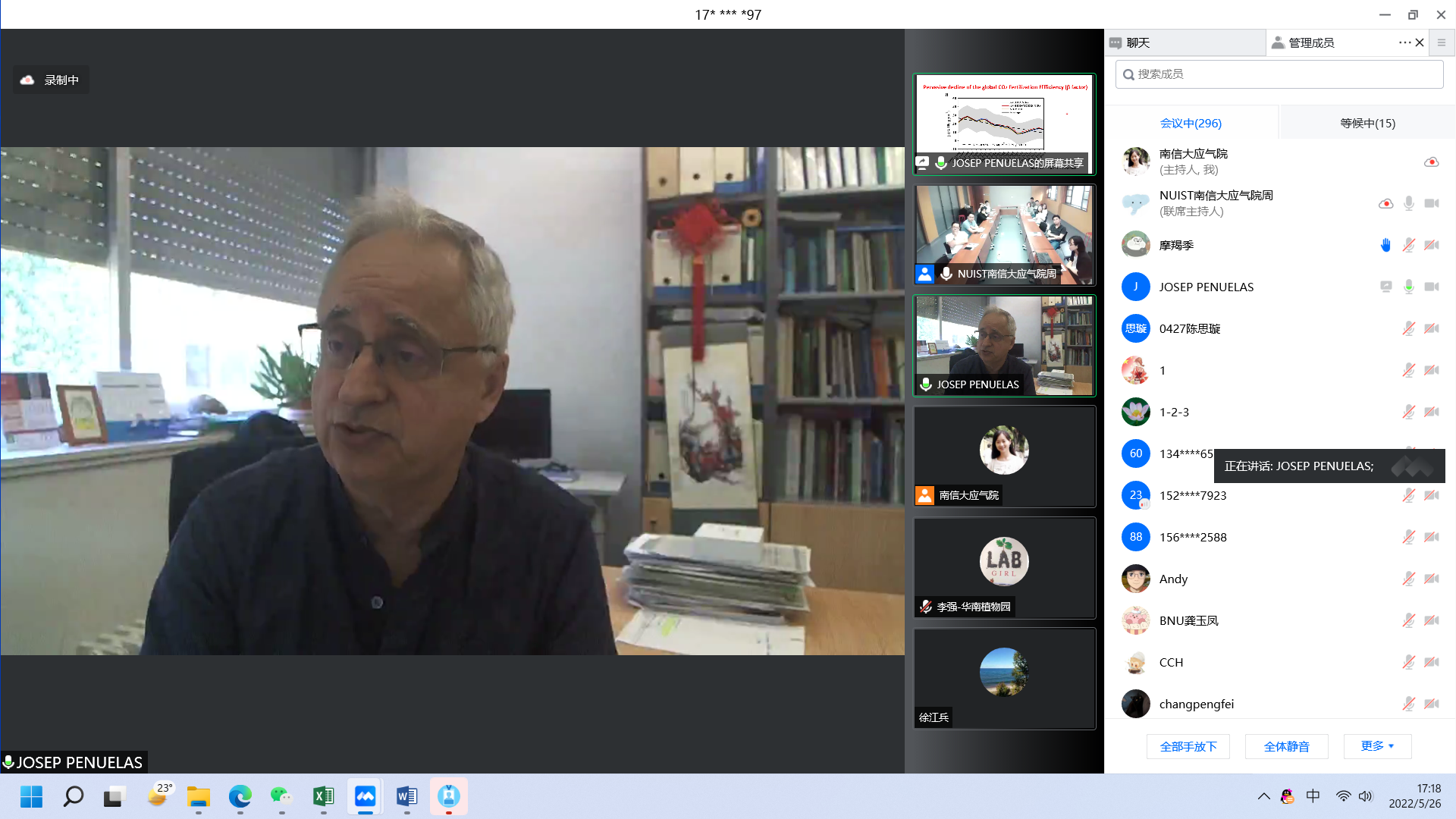The width and height of the screenshot is (1456, 819).
Task: Open the WeChat icon in the taskbar
Action: [x=281, y=796]
